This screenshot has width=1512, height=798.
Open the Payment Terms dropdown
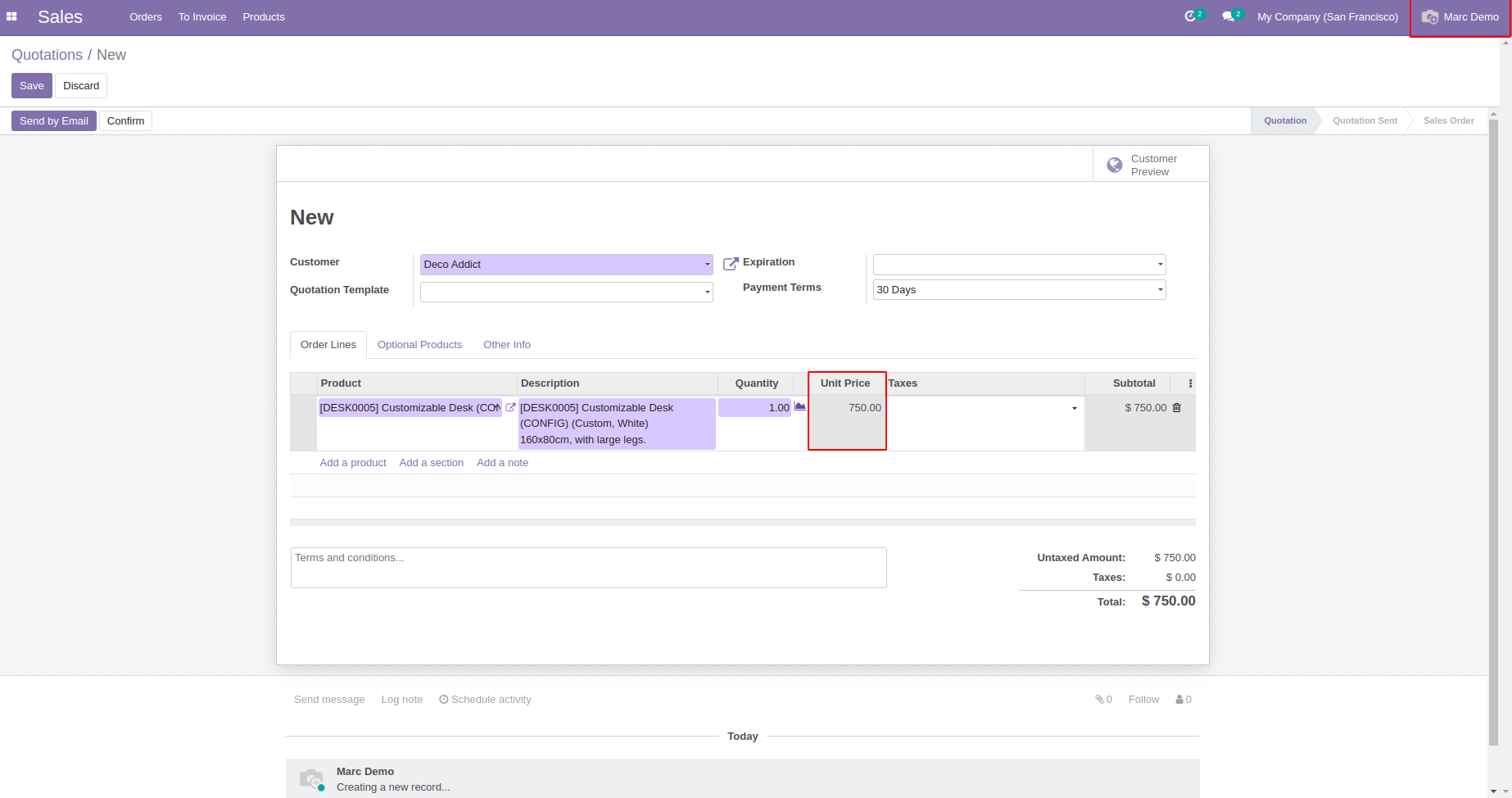[x=1160, y=290]
